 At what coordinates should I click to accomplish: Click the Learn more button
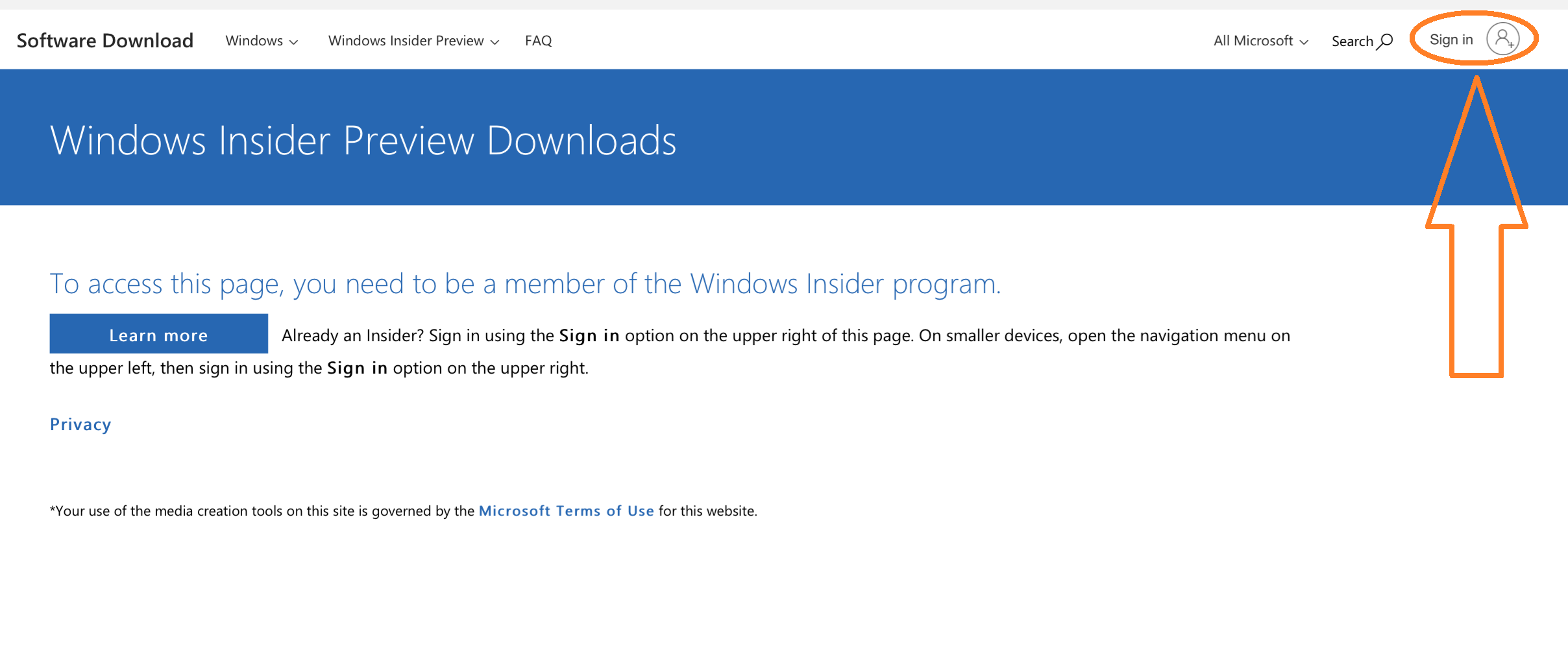pyautogui.click(x=158, y=334)
